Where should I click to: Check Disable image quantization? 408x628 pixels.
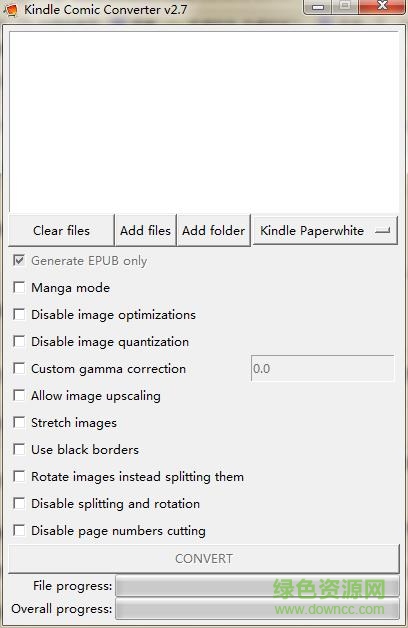point(19,341)
